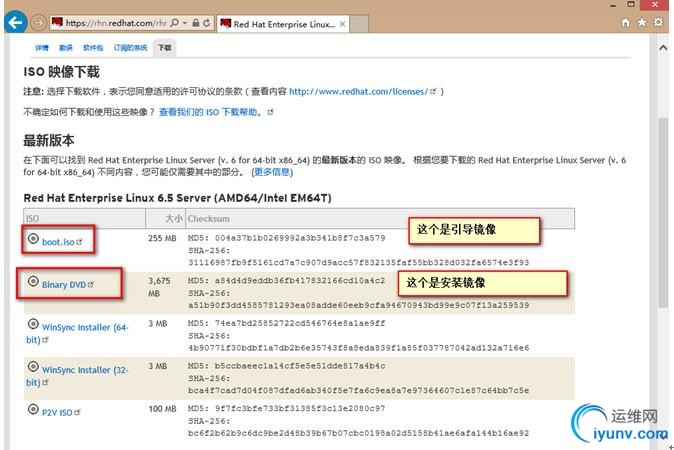Switch to the 勘误 tab

tap(66, 48)
